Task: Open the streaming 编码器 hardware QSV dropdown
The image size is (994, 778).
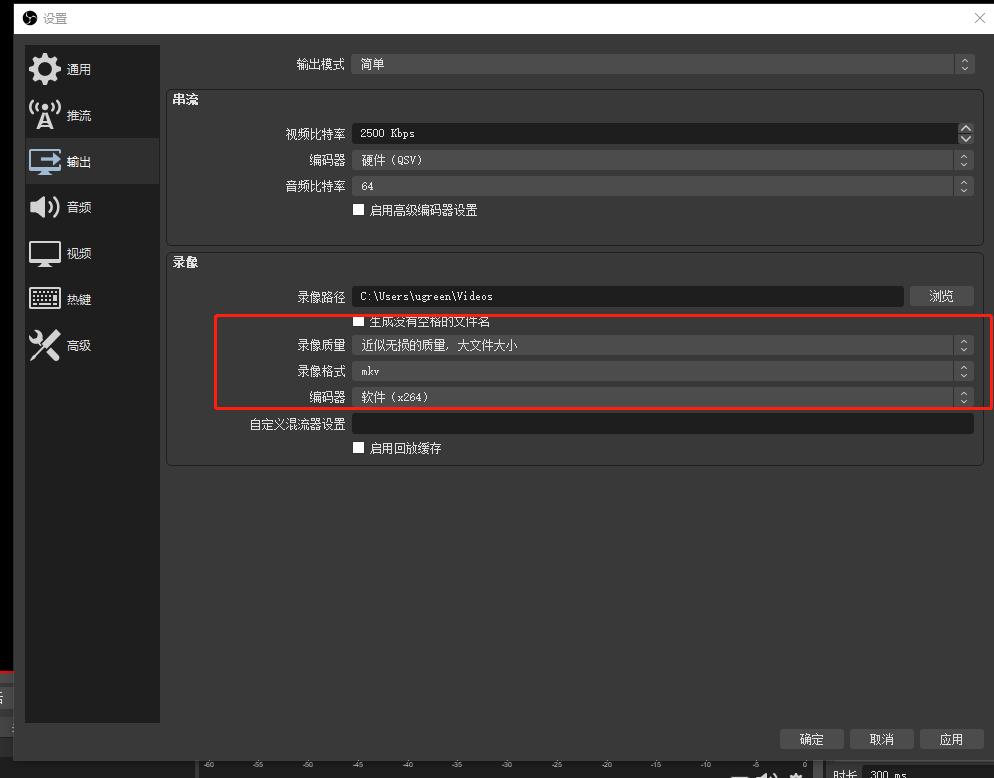Action: (x=655, y=159)
